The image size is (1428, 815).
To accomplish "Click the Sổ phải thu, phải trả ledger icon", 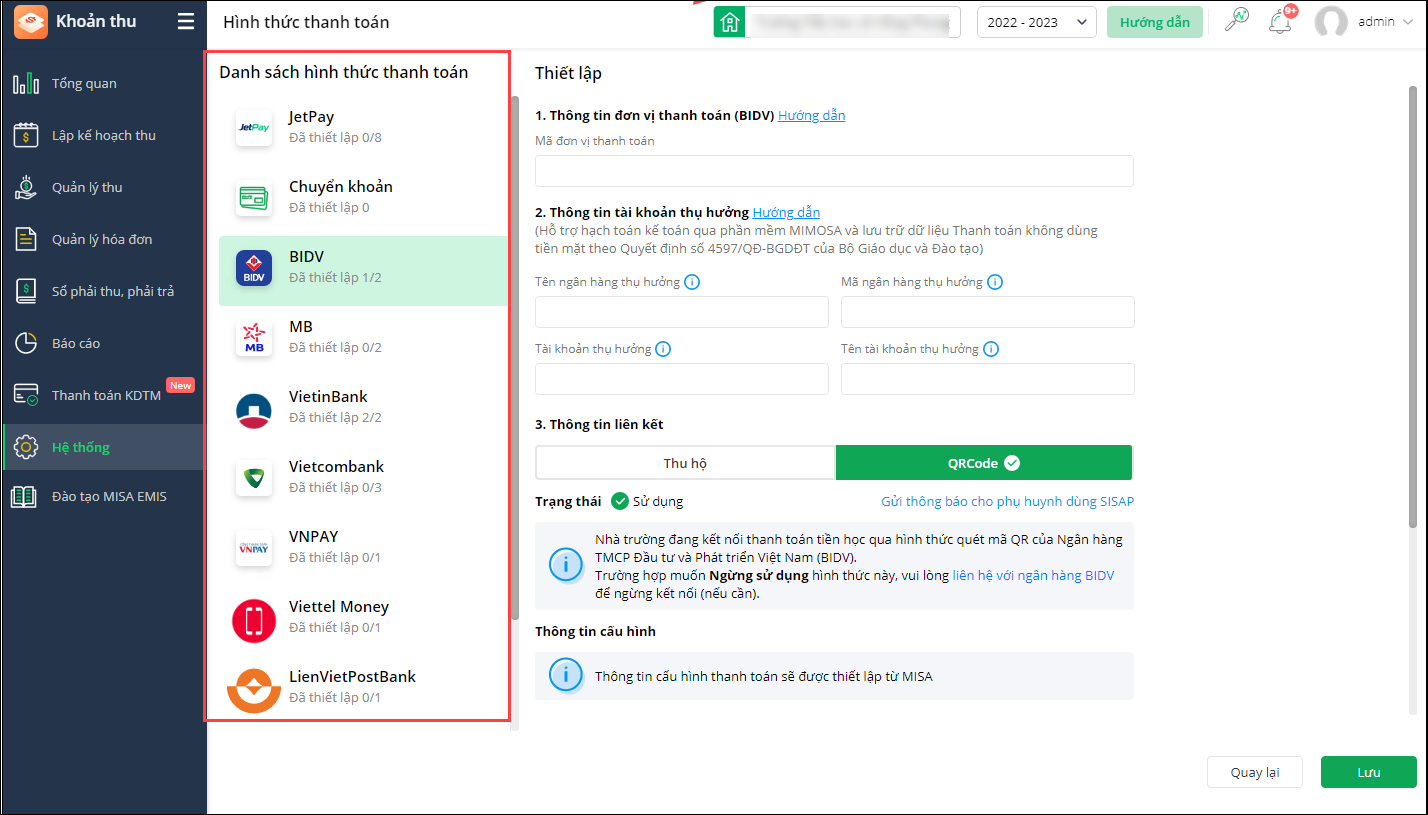I will (26, 291).
